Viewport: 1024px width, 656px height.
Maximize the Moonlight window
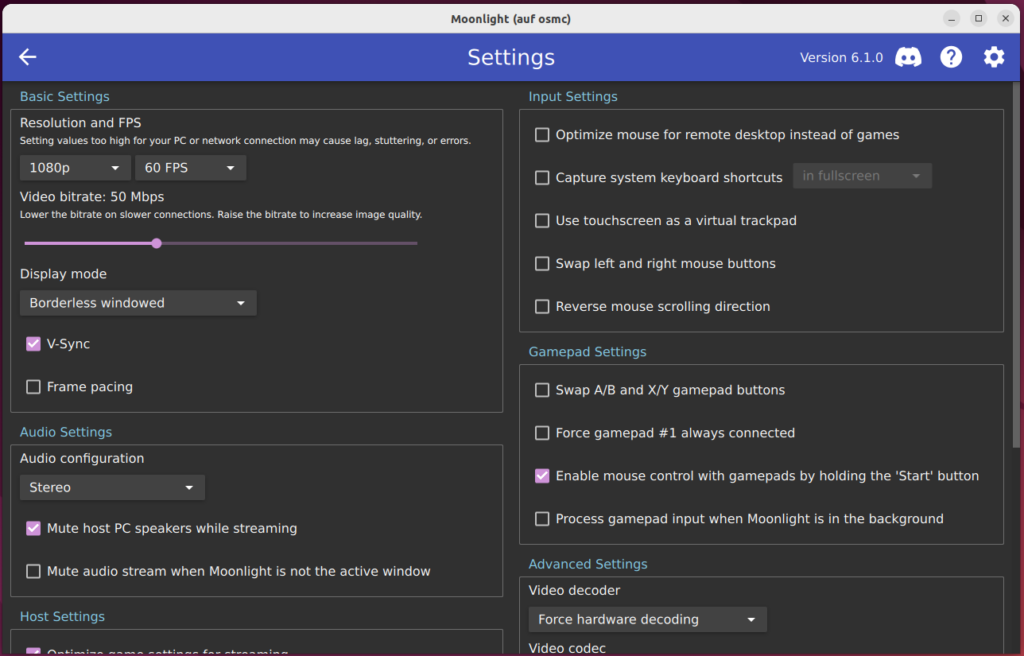(978, 18)
